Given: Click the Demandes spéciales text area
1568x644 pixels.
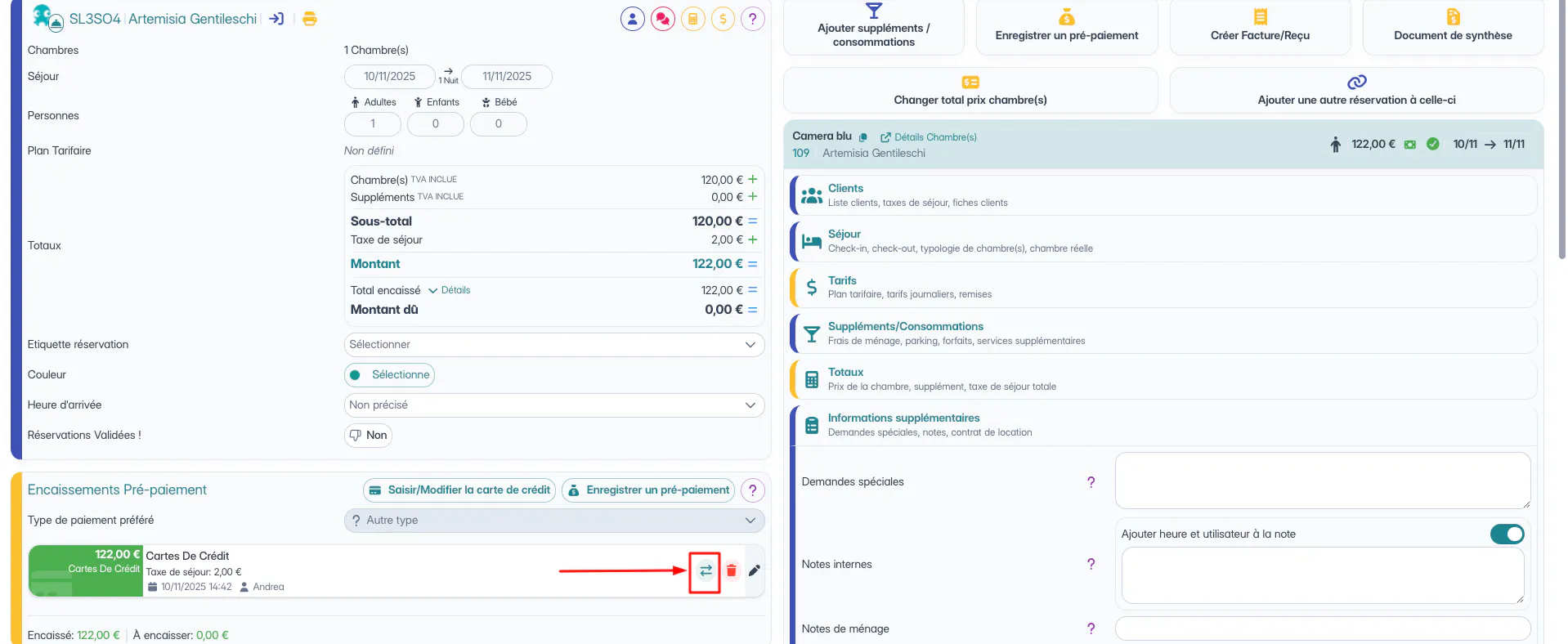Looking at the screenshot, I should tap(1323, 481).
